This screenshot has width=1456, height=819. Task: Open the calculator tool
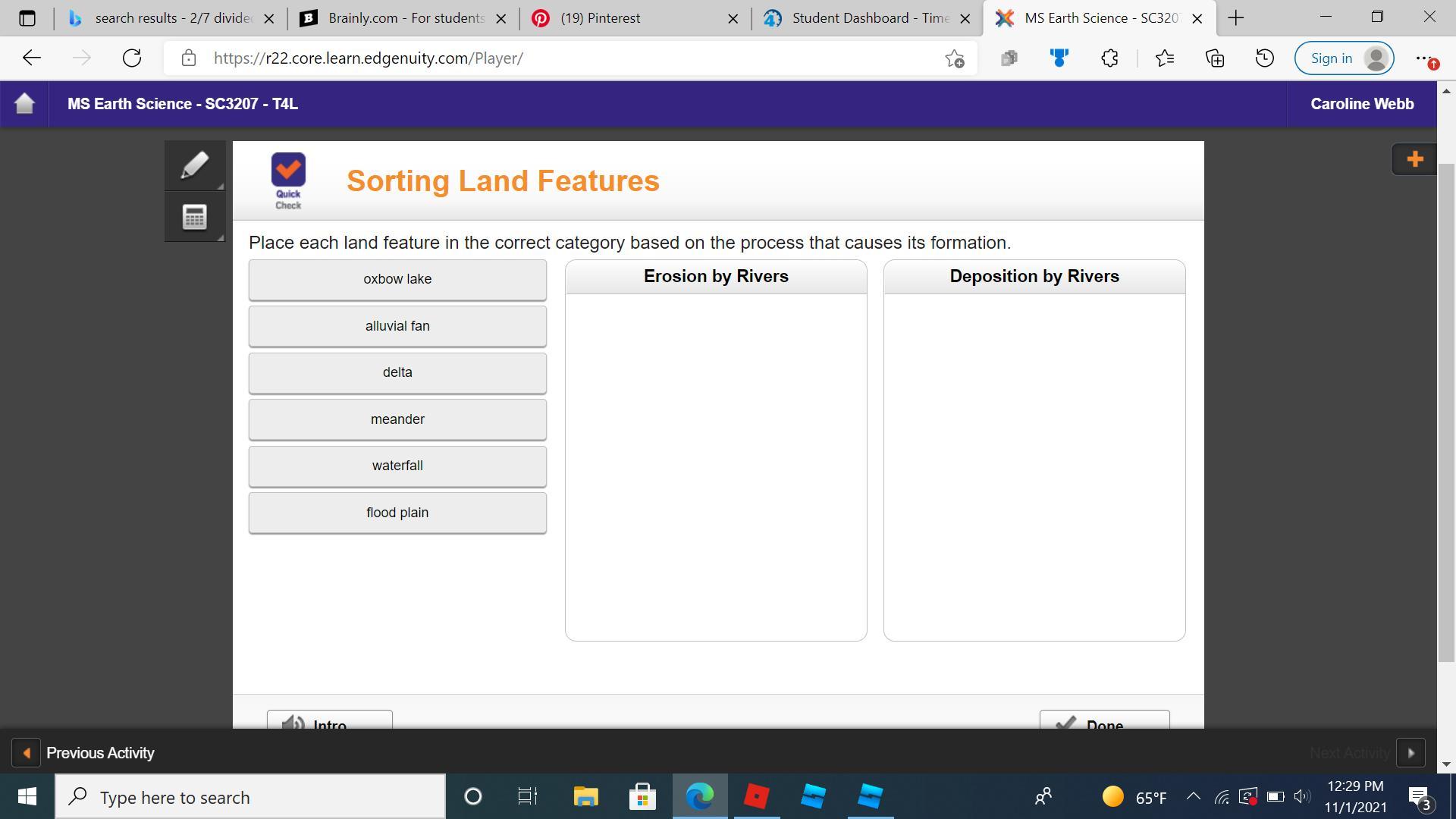click(194, 217)
